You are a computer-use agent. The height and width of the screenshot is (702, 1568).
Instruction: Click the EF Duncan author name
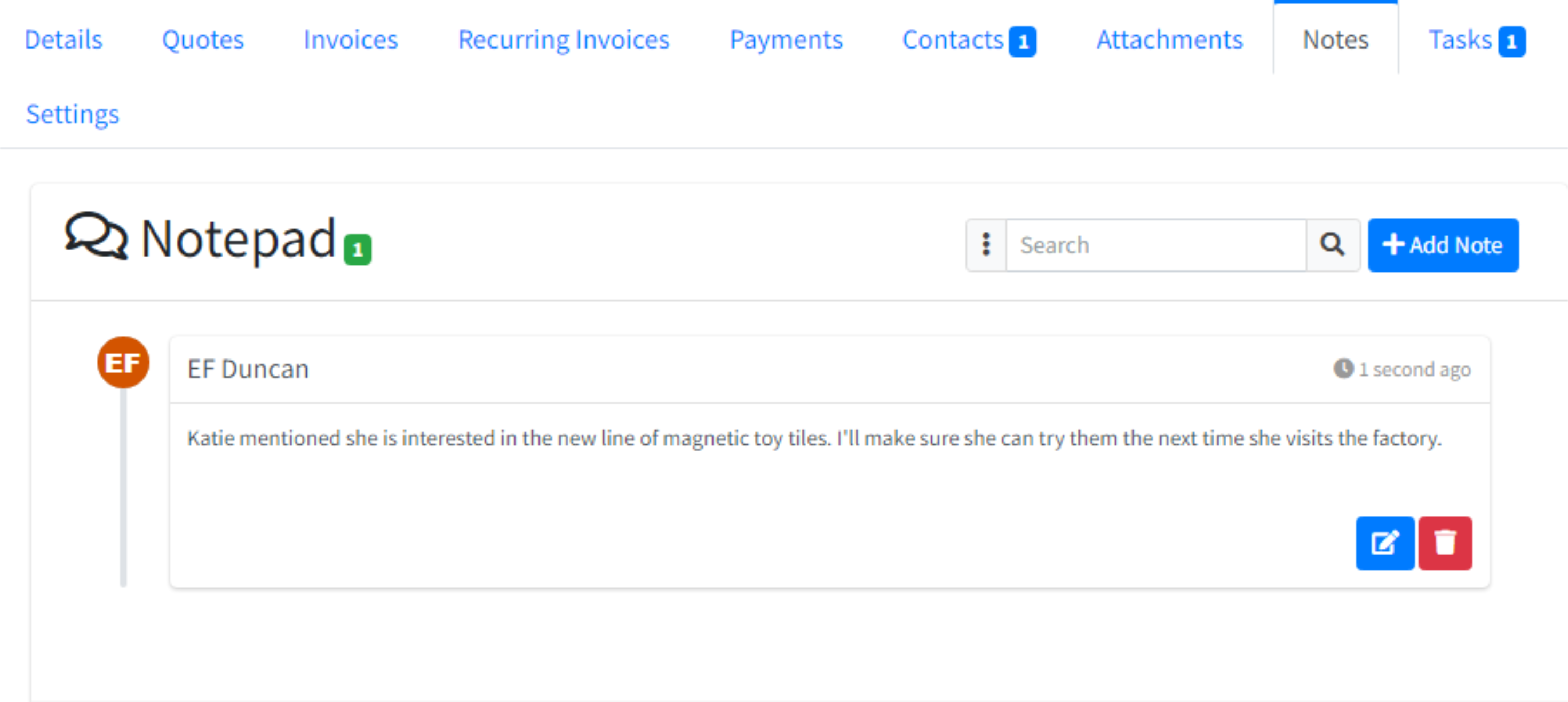click(248, 369)
